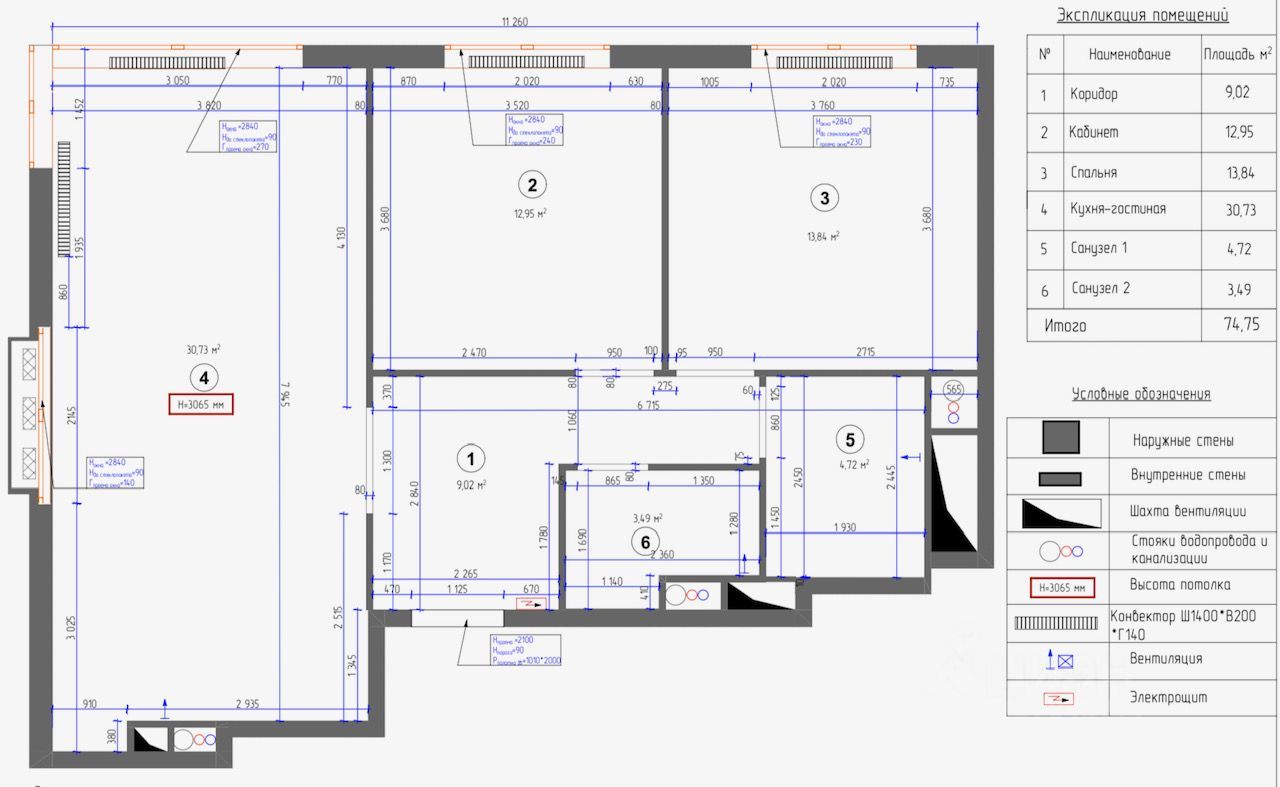Screen dimensions: 1280x787
Task: Click the H=3065 мм ceiling label in room 4
Action: tap(200, 405)
